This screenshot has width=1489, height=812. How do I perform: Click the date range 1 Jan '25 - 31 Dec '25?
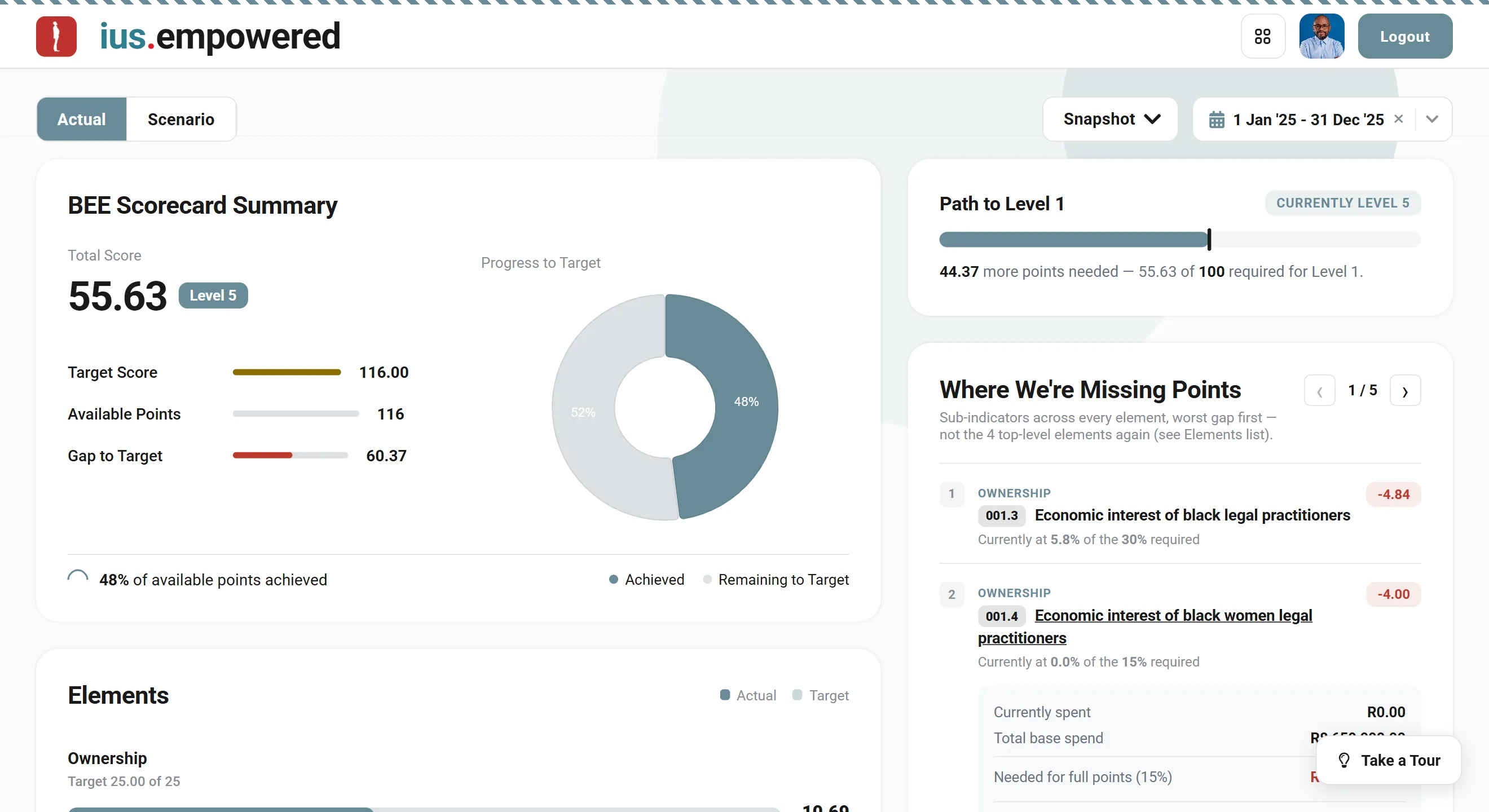[x=1308, y=120]
